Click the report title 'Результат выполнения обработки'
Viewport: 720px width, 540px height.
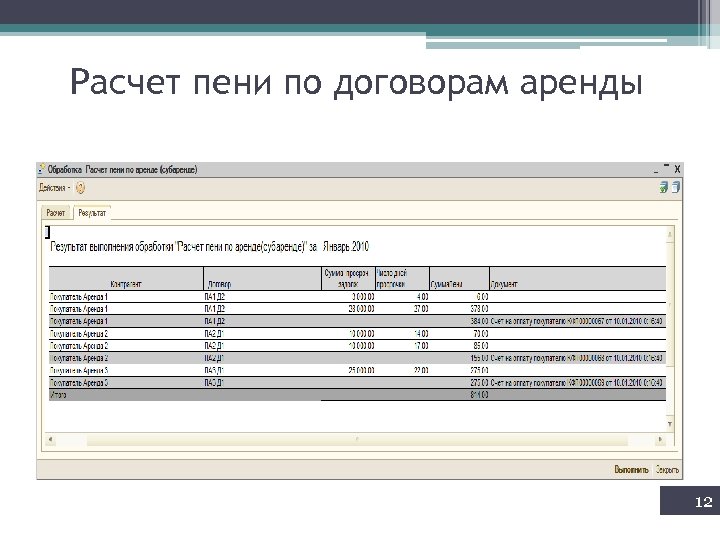point(209,247)
